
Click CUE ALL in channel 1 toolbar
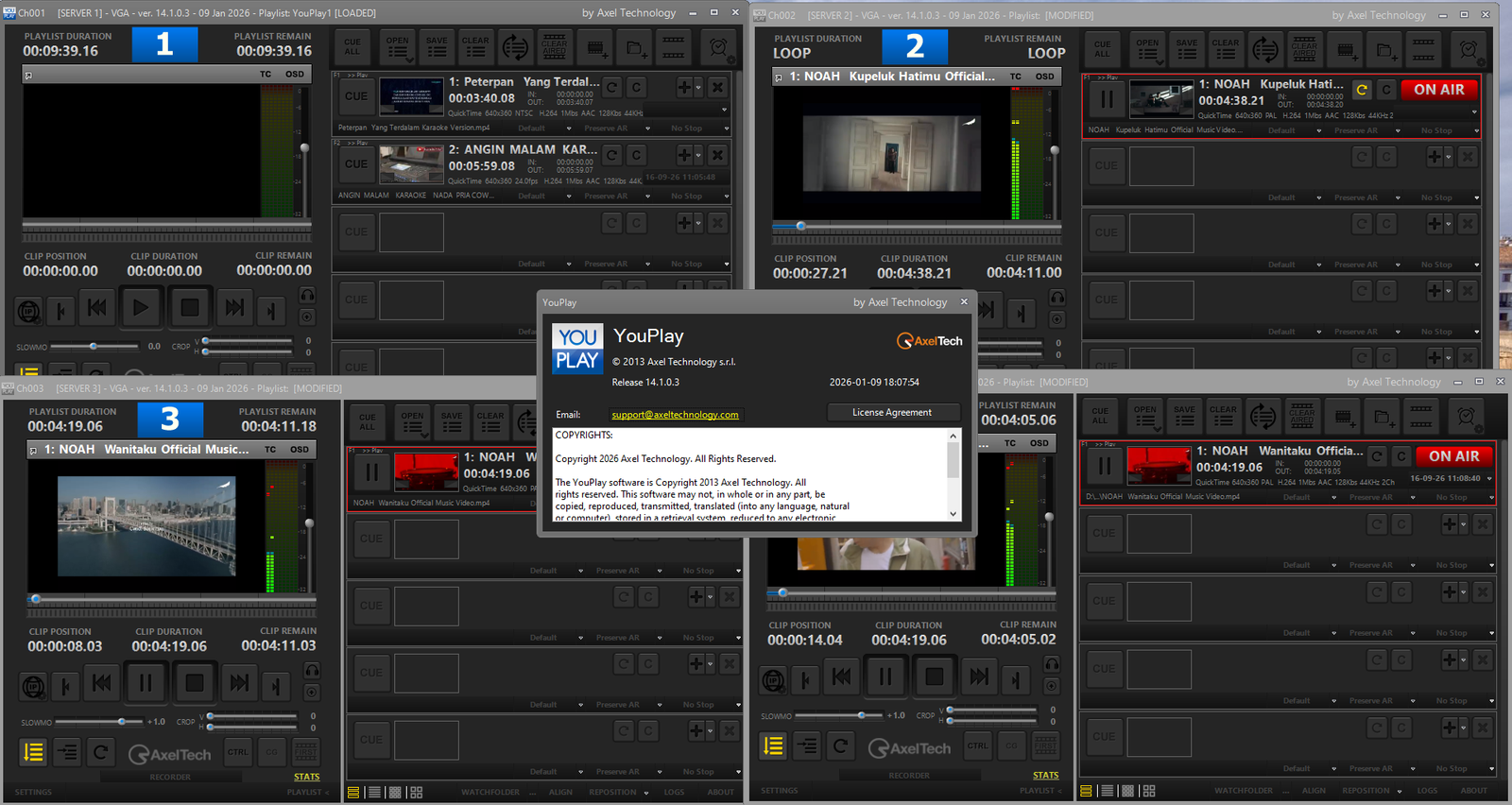point(352,46)
